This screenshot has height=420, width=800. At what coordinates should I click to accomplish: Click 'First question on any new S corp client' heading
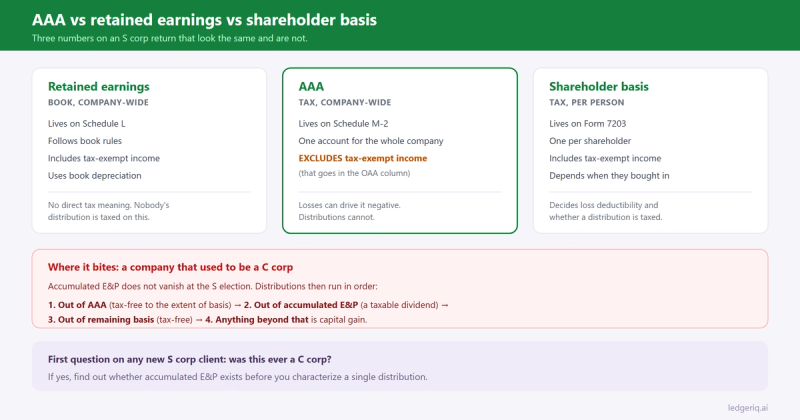pos(190,359)
